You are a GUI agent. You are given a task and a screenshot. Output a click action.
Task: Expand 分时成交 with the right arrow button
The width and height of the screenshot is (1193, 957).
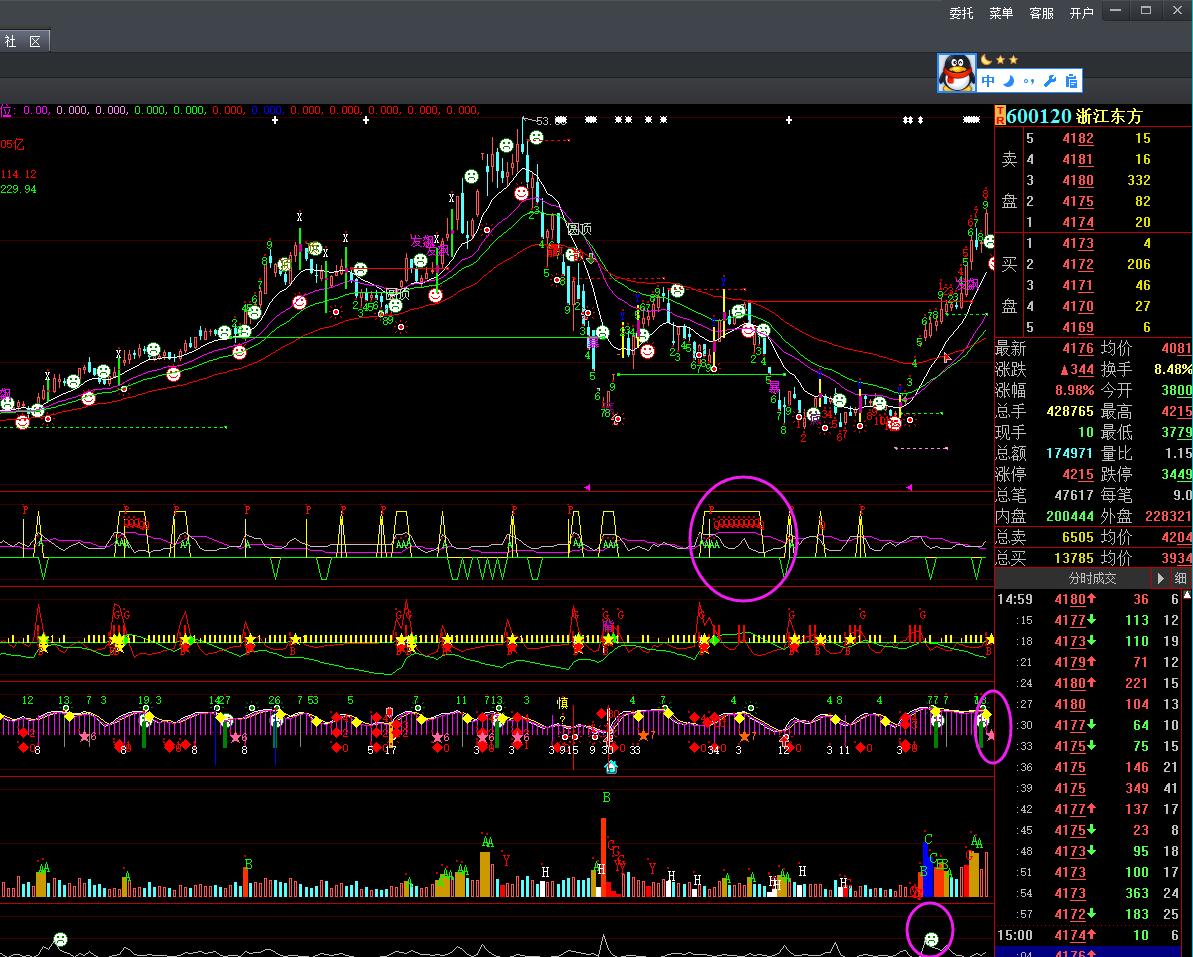[x=1160, y=578]
